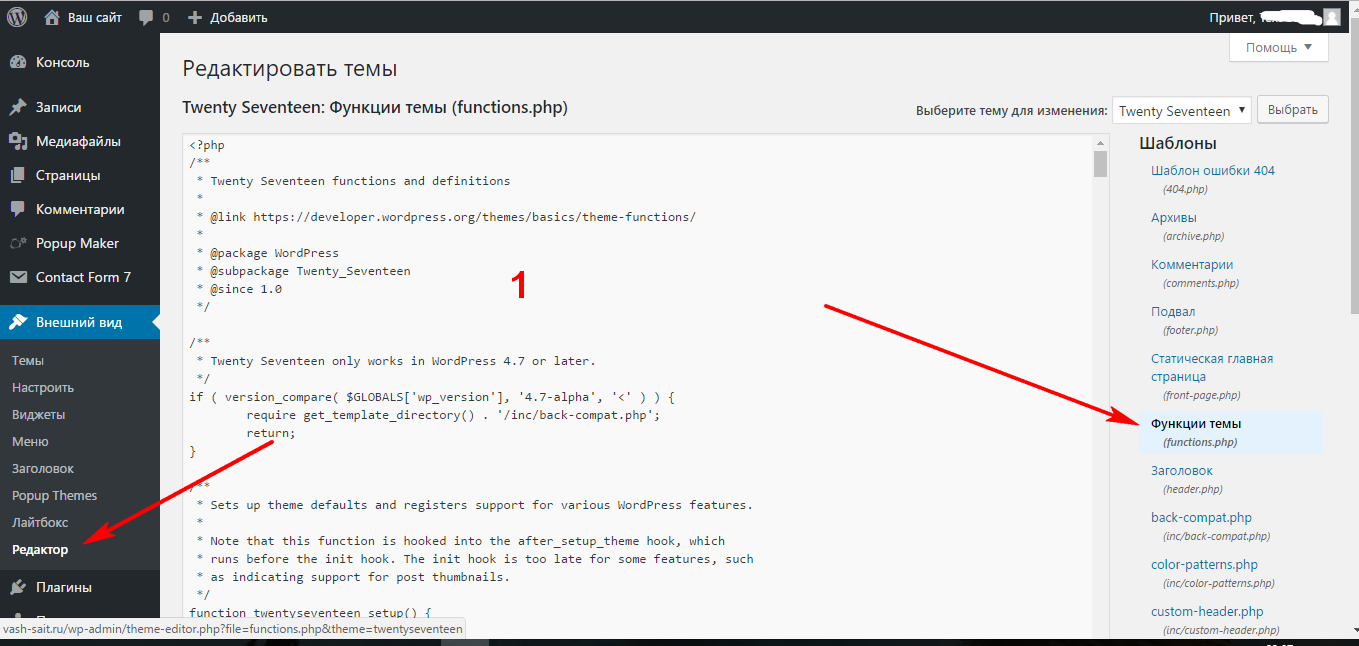The image size is (1359, 646).
Task: Open Медиафайлы in the sidebar
Action: point(80,141)
